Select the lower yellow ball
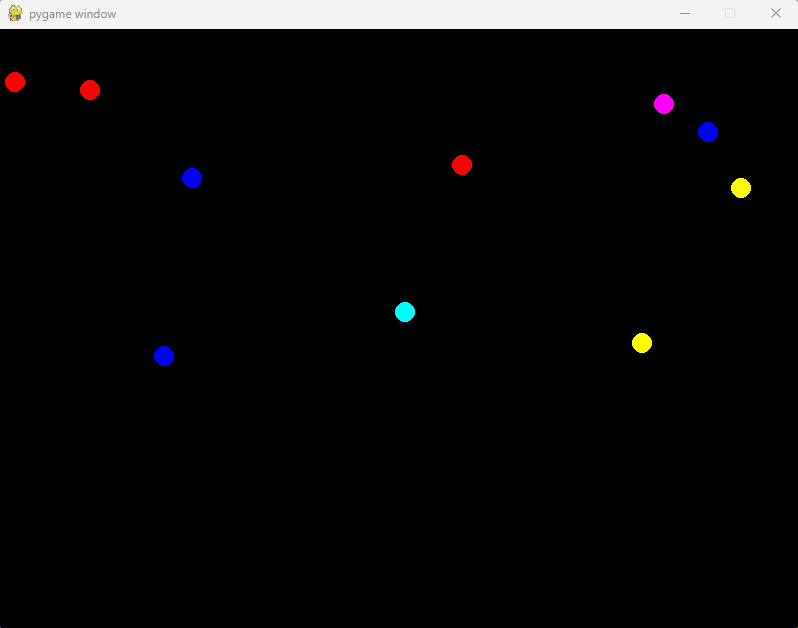798x628 pixels. point(642,343)
